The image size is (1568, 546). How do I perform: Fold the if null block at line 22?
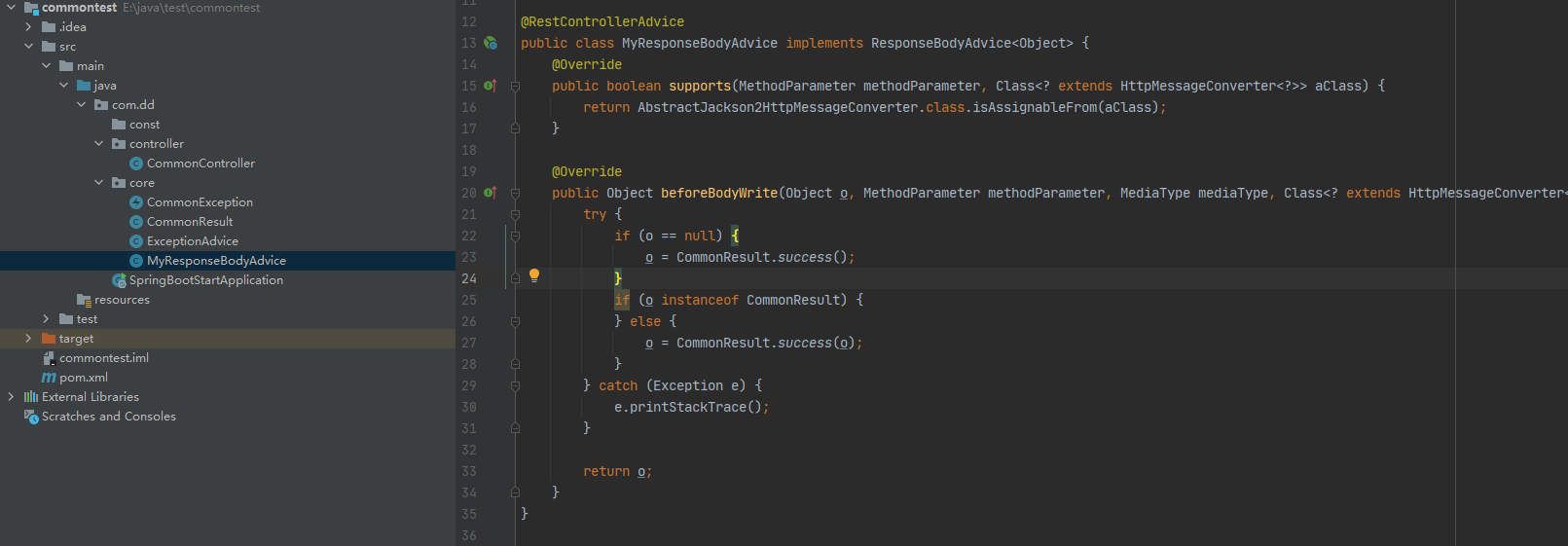515,236
